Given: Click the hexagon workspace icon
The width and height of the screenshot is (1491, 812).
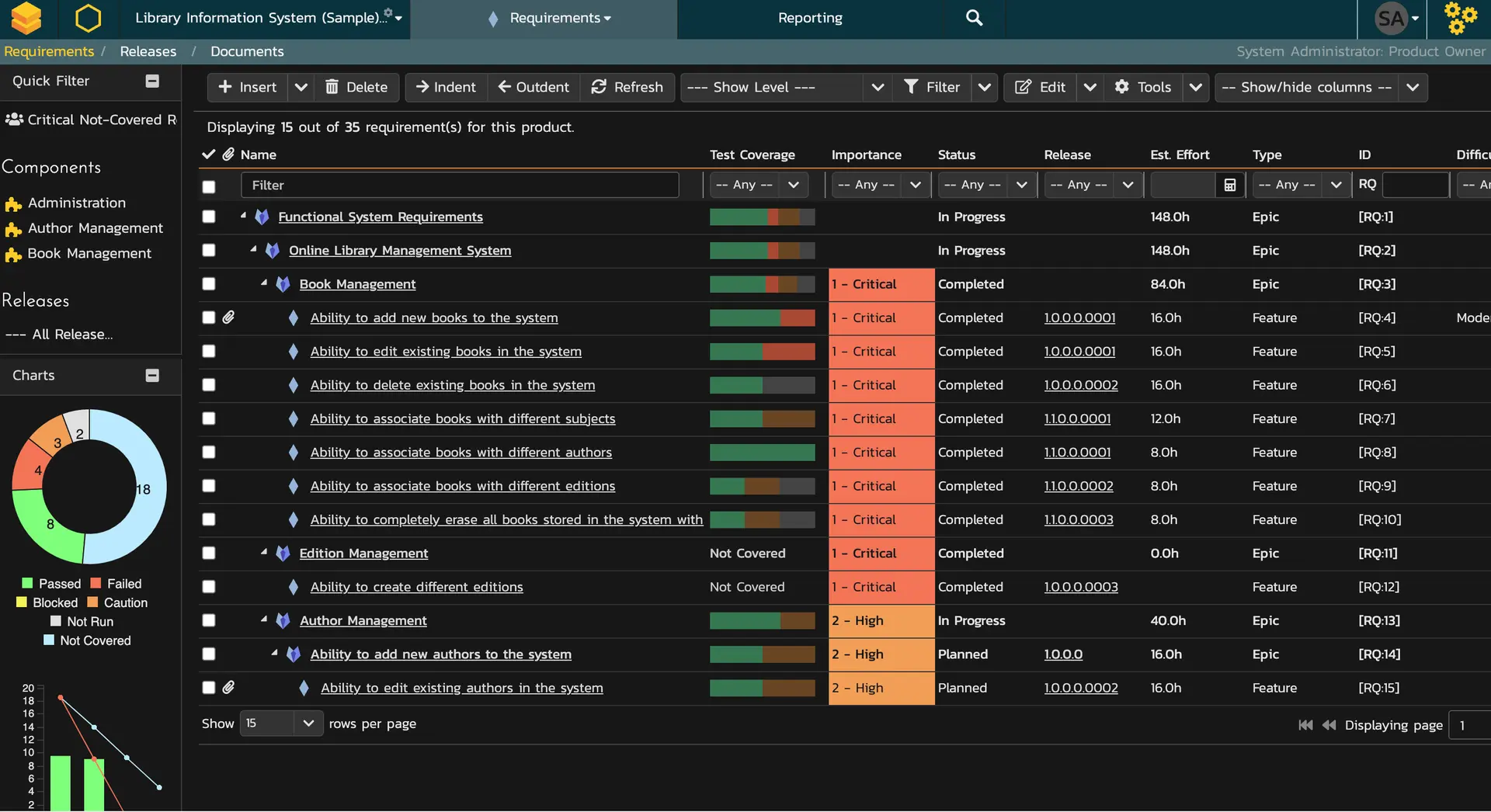Looking at the screenshot, I should (x=88, y=18).
